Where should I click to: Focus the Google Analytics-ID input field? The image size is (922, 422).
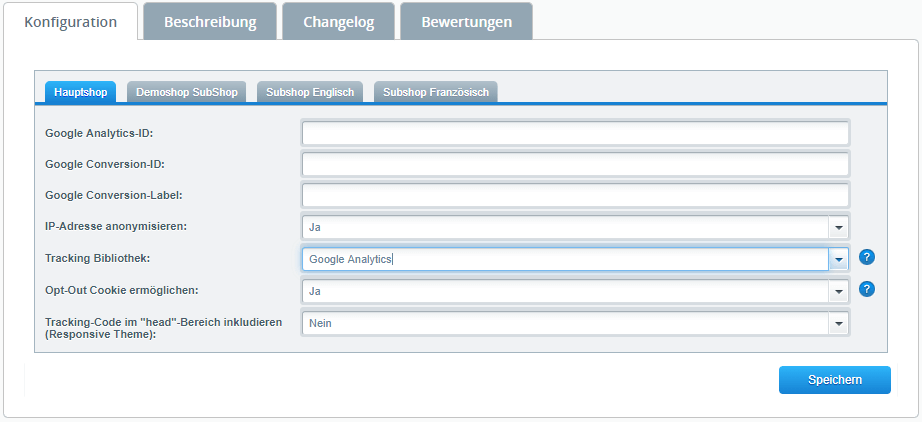[575, 133]
